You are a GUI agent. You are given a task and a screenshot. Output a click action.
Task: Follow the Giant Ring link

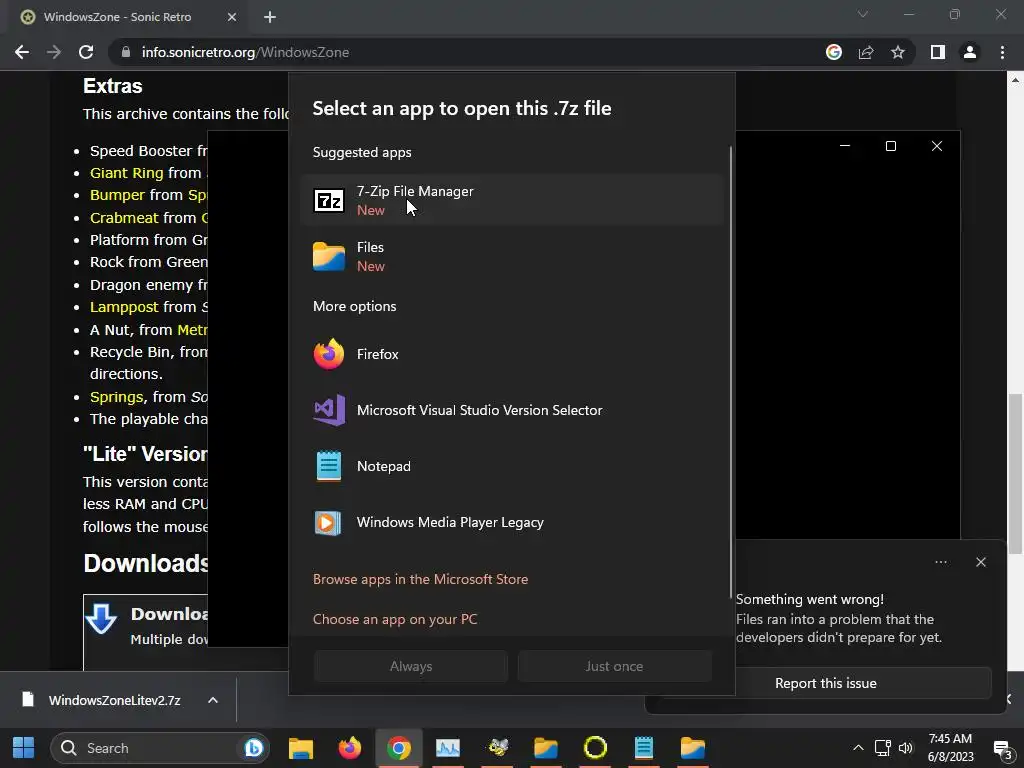[127, 173]
